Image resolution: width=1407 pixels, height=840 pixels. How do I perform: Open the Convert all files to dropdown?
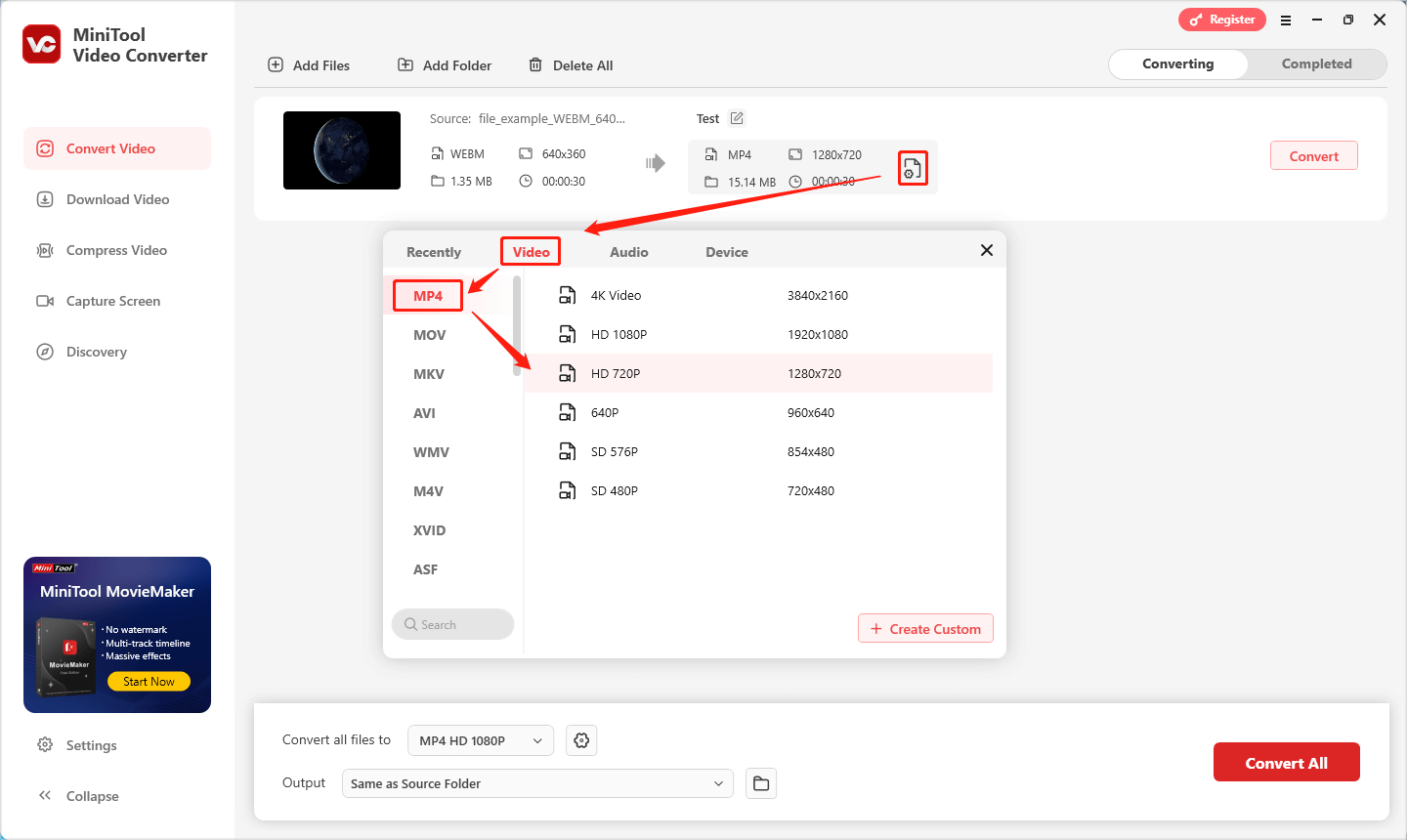(481, 740)
